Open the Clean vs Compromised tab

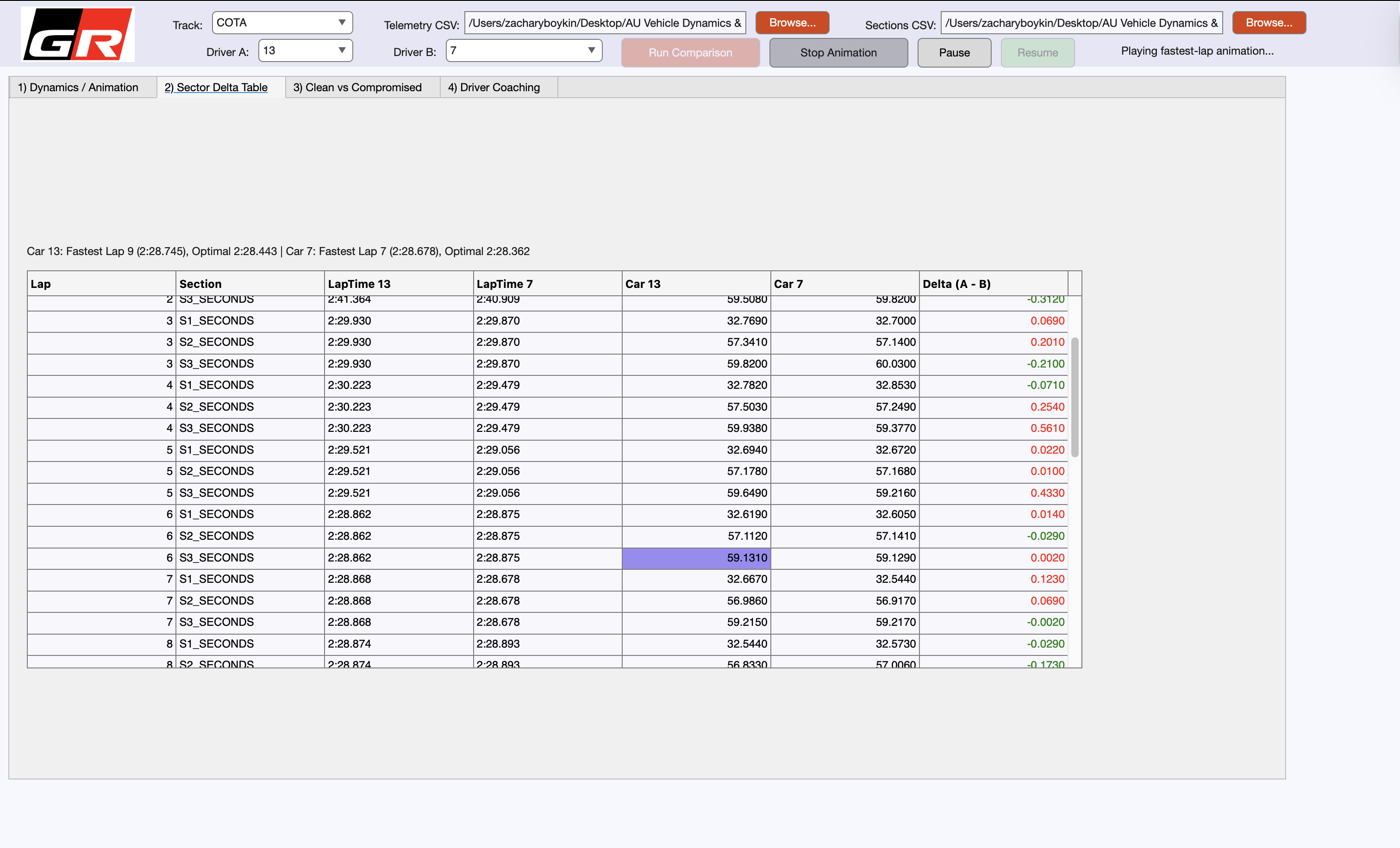[357, 87]
